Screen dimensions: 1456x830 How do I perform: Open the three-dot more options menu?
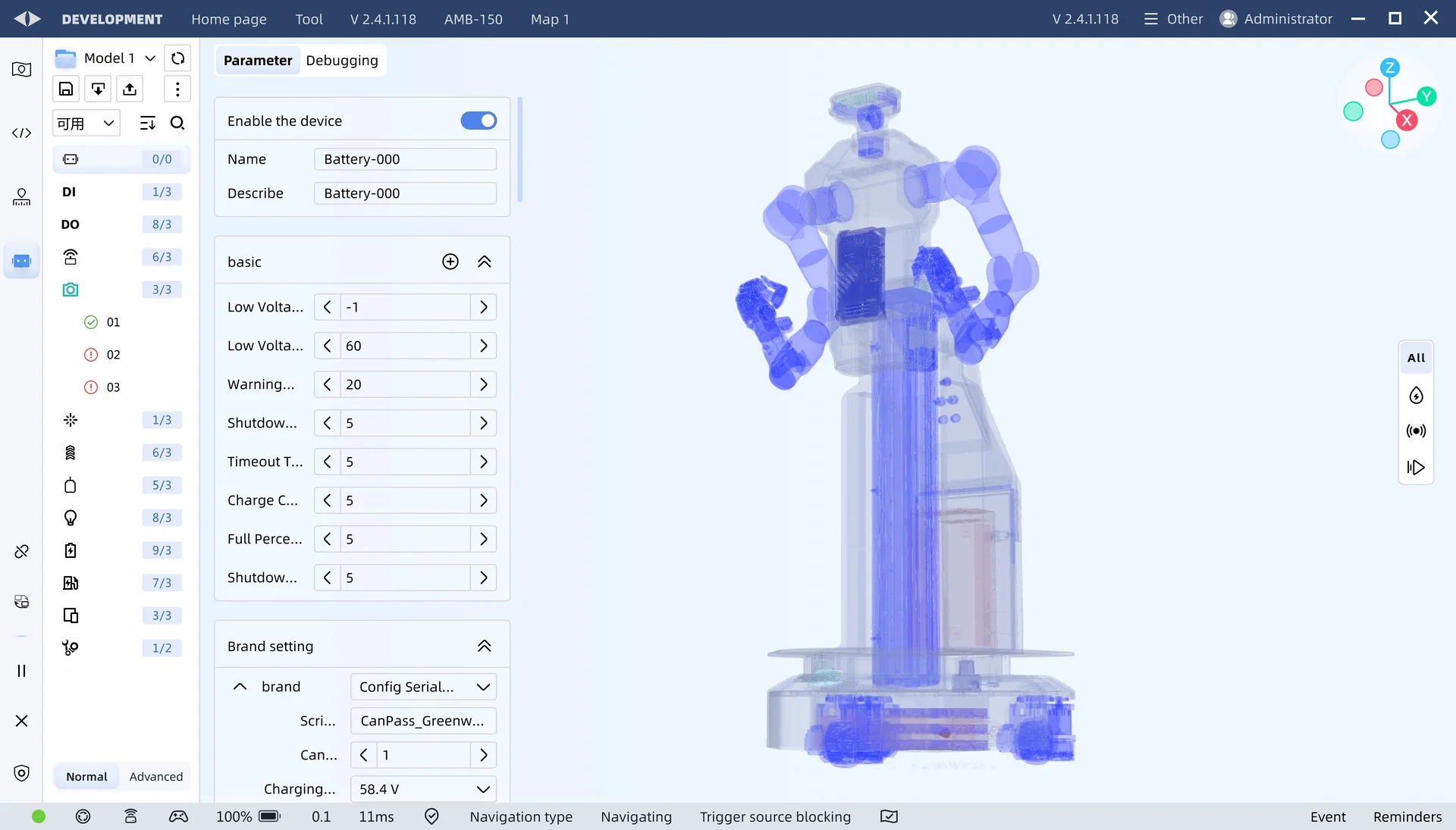(177, 89)
